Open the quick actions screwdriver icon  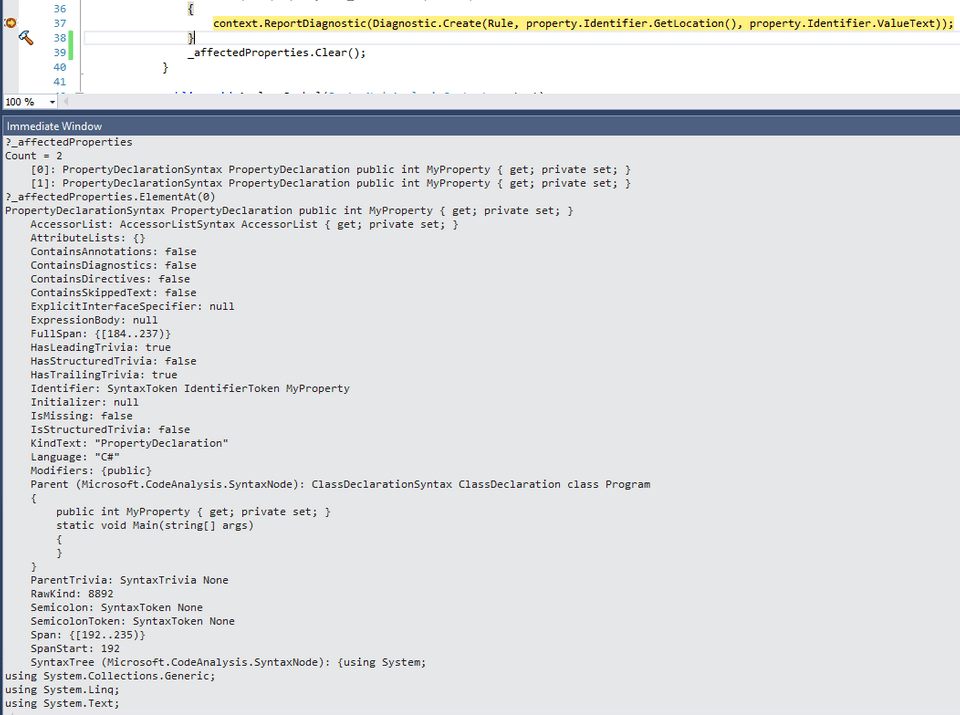[x=26, y=38]
